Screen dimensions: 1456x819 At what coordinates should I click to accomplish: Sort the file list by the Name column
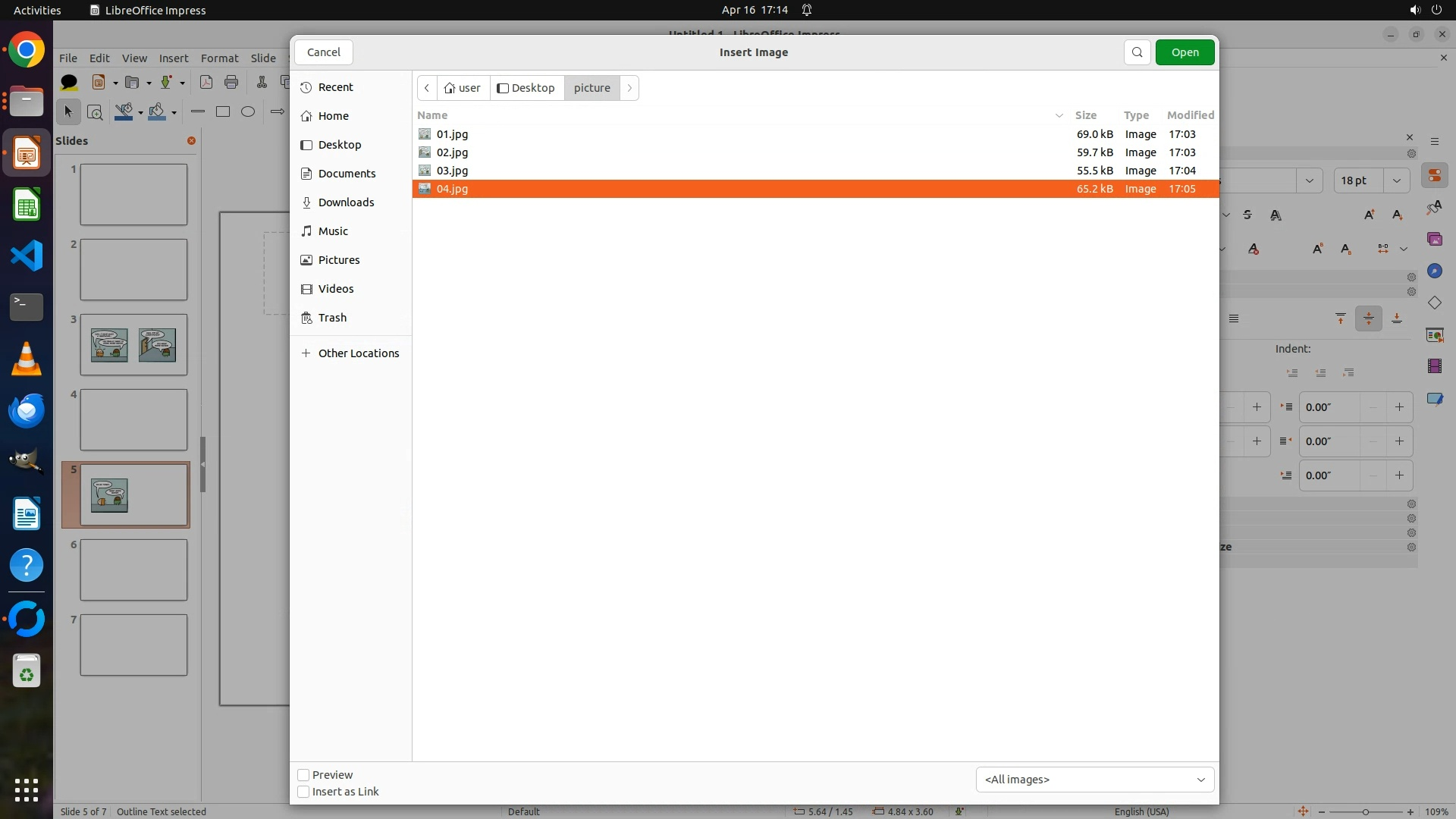[432, 115]
